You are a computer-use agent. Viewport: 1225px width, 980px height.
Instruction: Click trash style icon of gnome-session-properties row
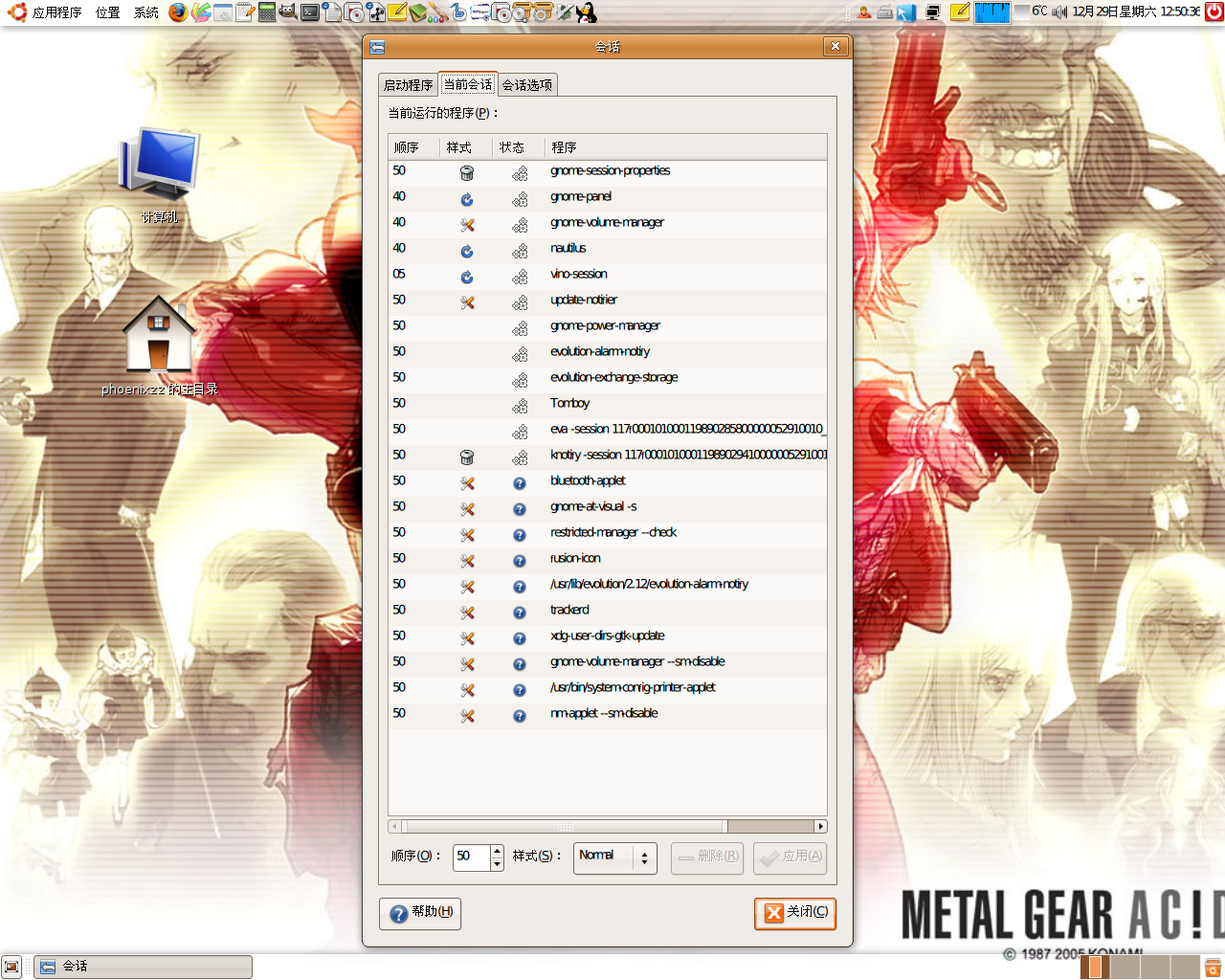pos(467,173)
